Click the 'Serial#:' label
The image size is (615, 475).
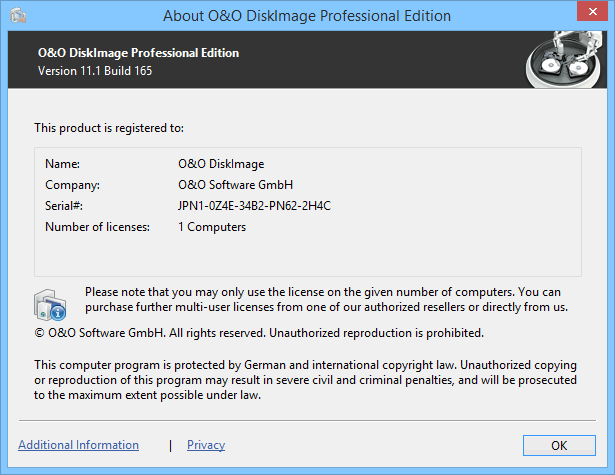pyautogui.click(x=63, y=205)
